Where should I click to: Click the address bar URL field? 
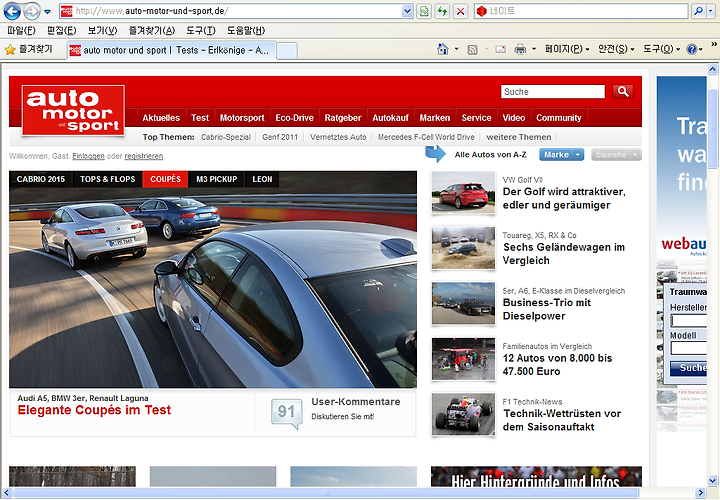click(236, 11)
